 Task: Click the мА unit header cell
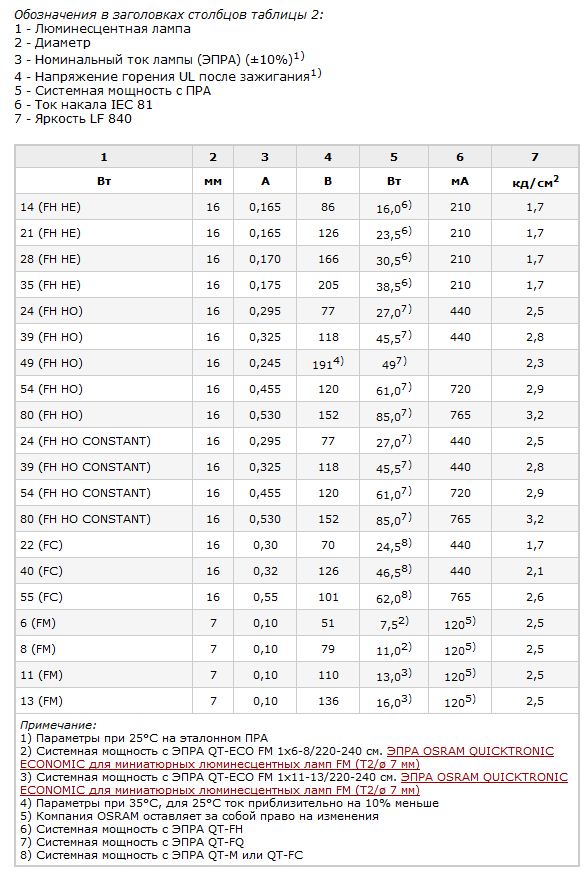460,182
